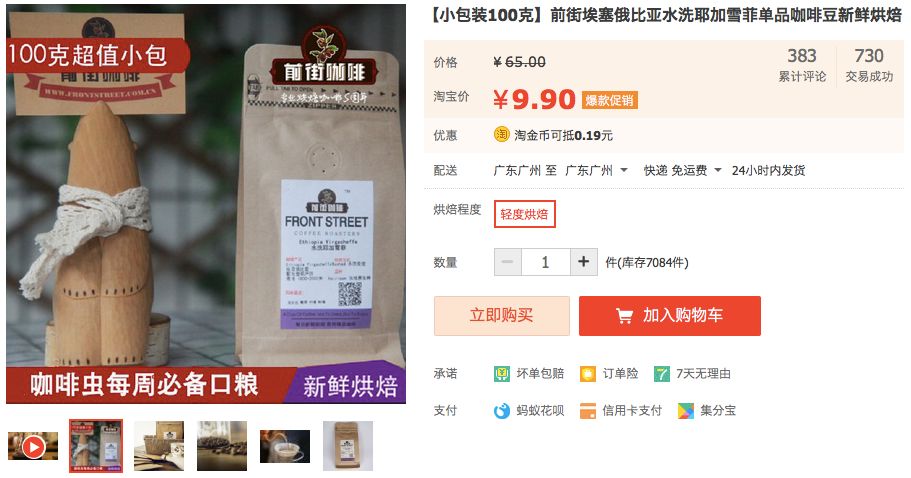Open the 730 交易成功 transactions tab

coord(869,64)
